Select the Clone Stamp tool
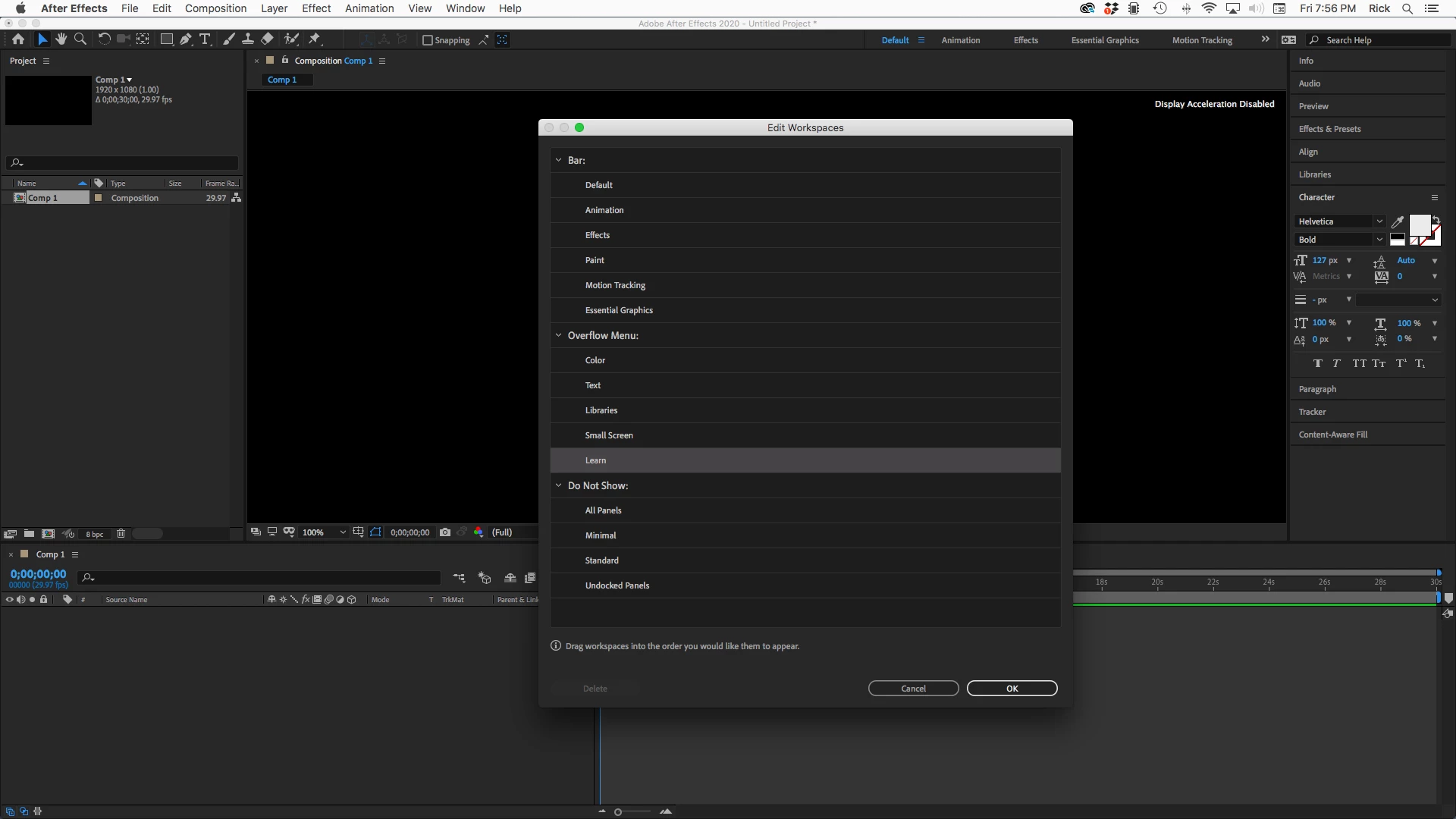Image resolution: width=1456 pixels, height=819 pixels. 247,39
